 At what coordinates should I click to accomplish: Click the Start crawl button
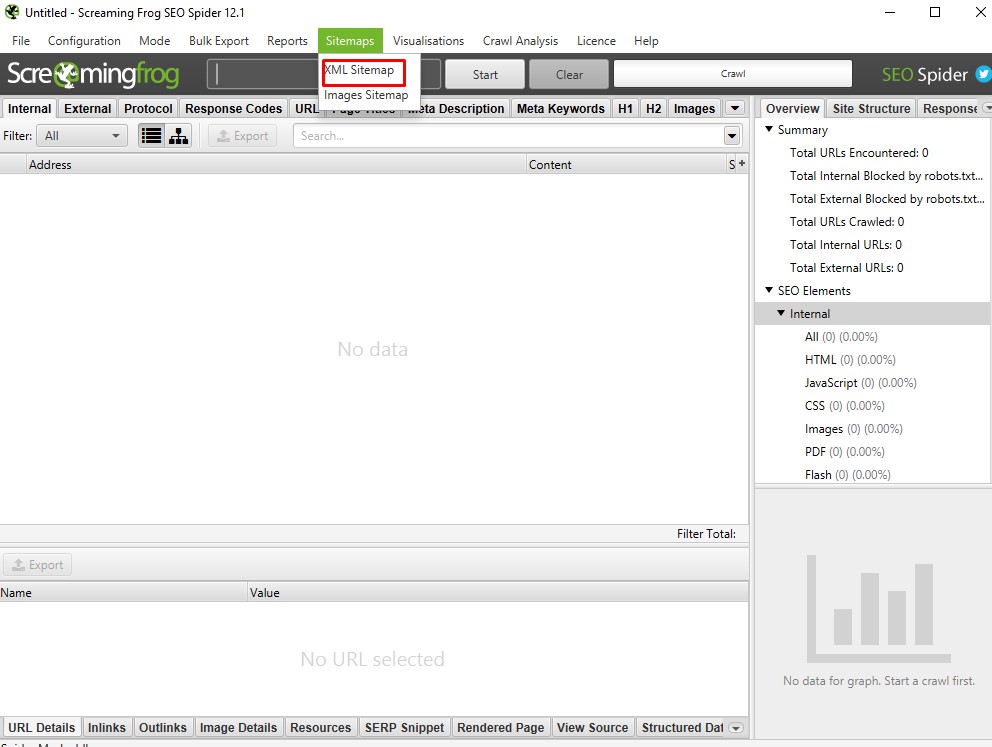[485, 75]
